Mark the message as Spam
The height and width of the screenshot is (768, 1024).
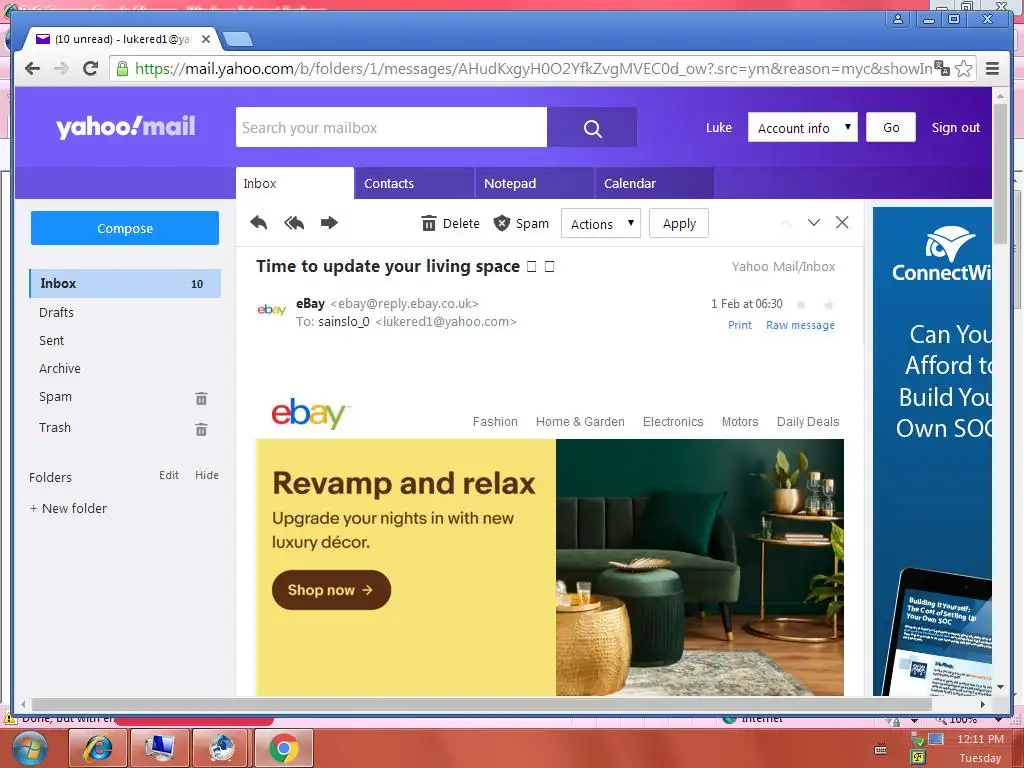[x=521, y=223]
